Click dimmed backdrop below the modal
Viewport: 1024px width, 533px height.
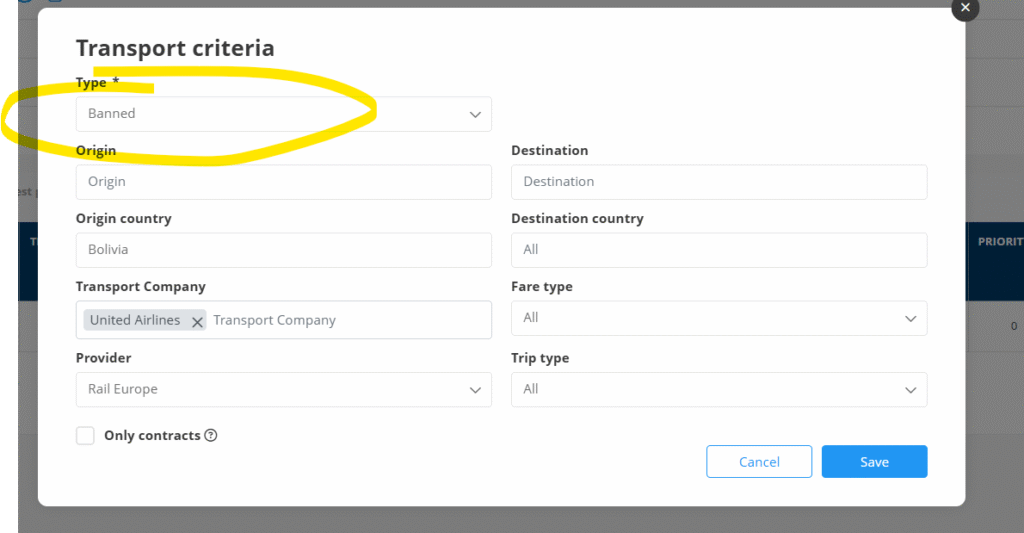(500, 520)
